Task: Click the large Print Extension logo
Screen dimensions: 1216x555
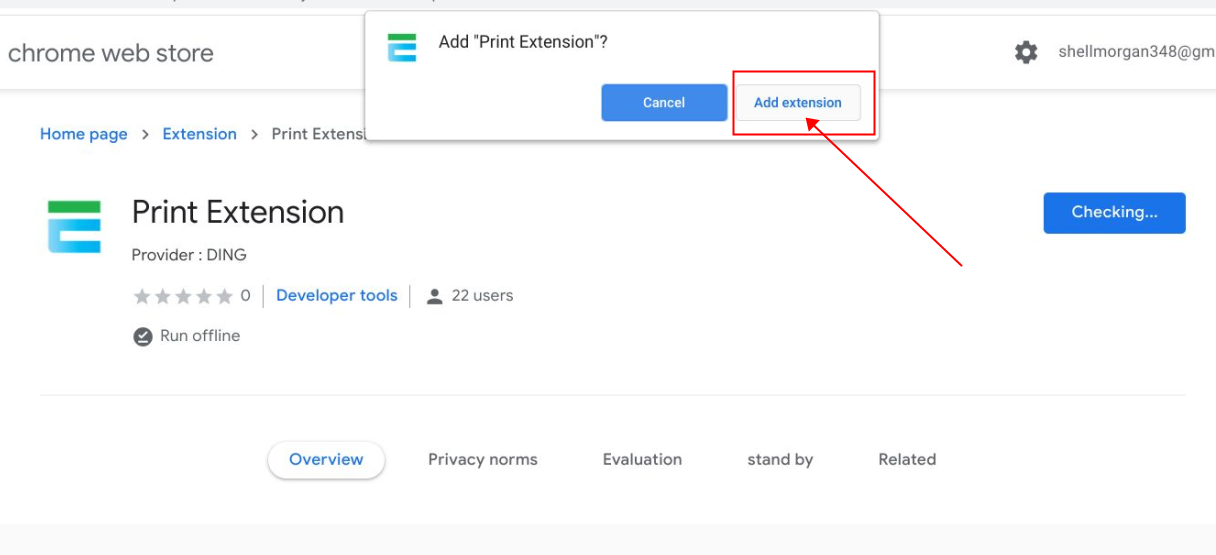Action: coord(75,226)
